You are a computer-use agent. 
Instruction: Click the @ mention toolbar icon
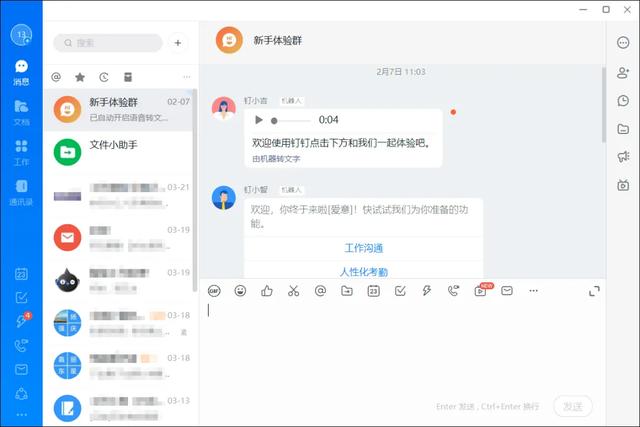(320, 291)
